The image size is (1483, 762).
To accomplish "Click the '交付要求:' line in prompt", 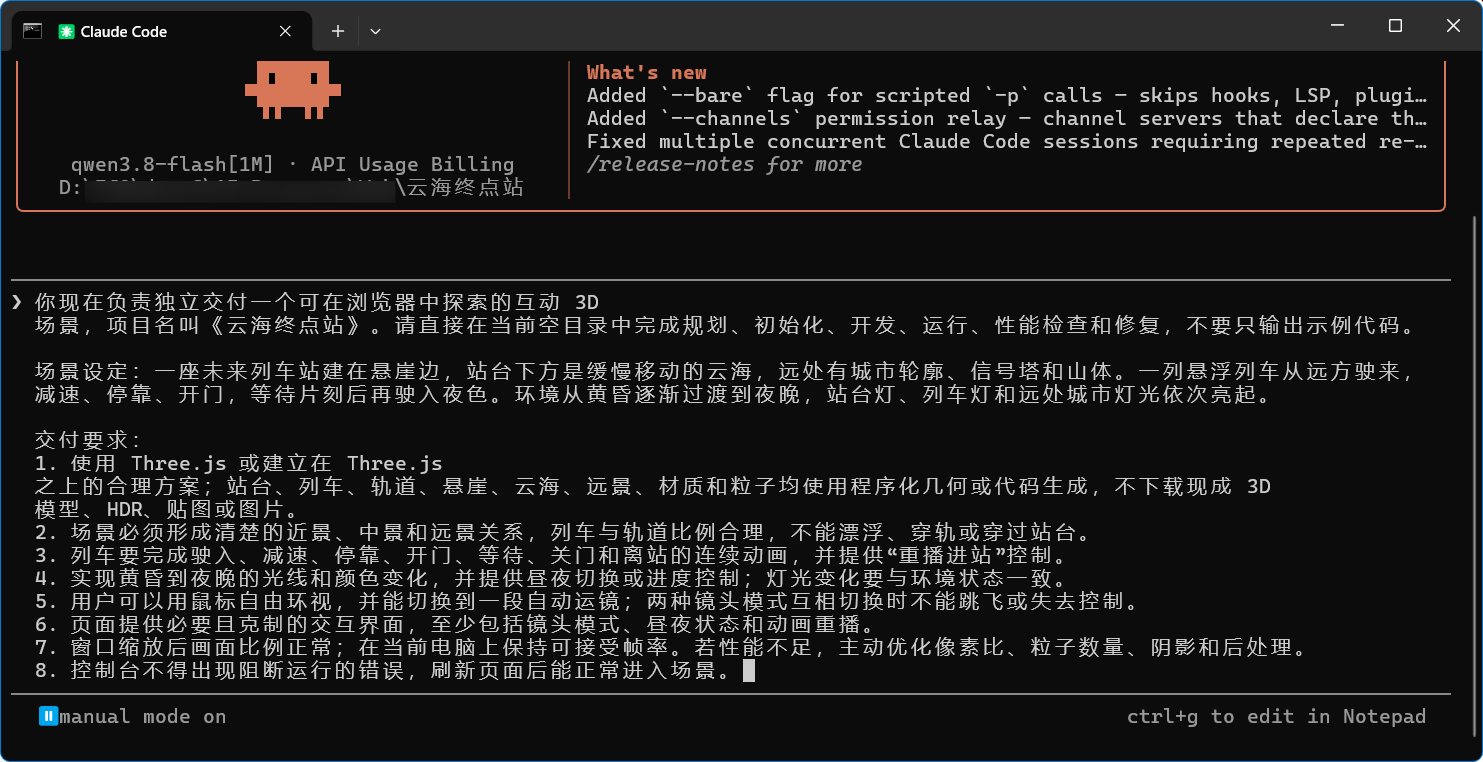I will [x=89, y=440].
